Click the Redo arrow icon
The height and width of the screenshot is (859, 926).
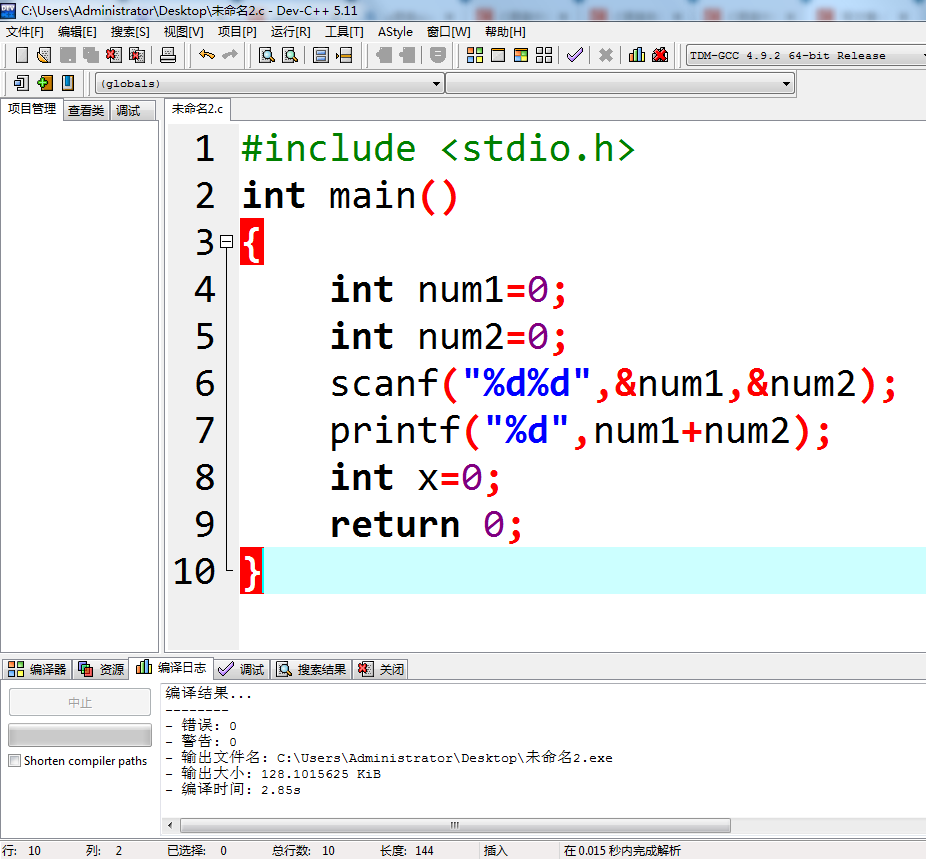(230, 55)
